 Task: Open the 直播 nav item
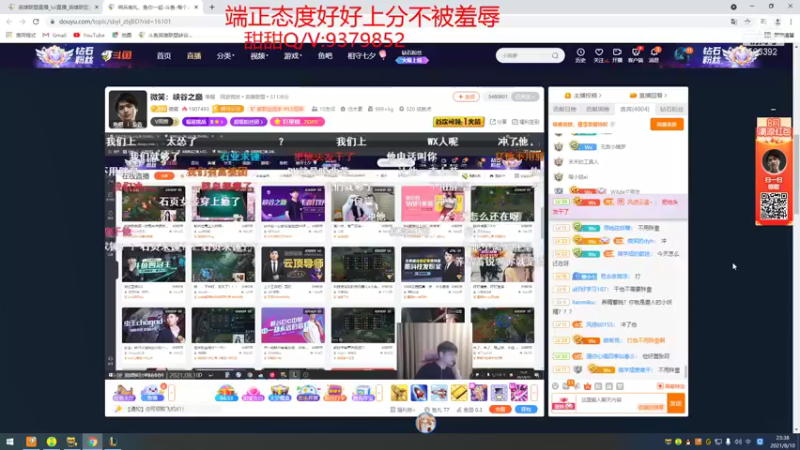194,56
